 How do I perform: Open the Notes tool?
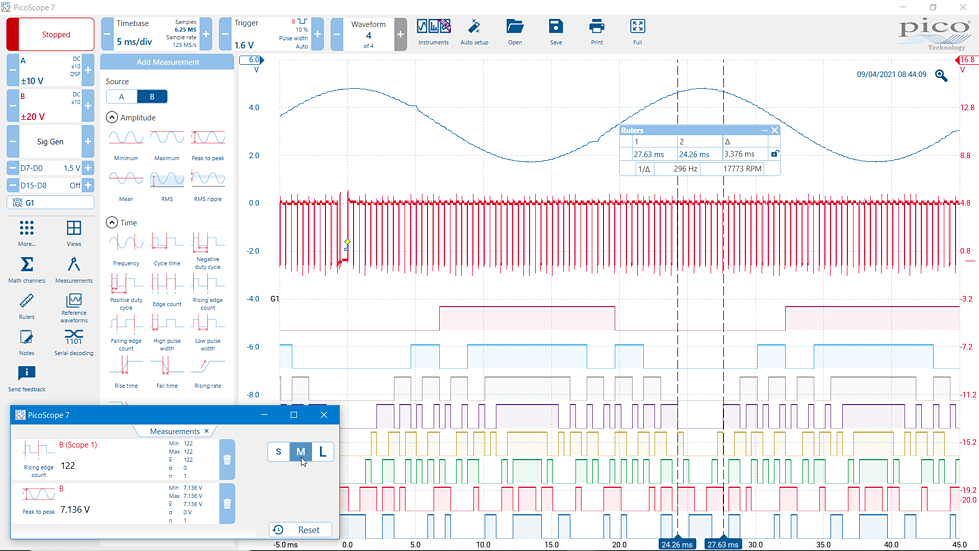click(x=26, y=342)
